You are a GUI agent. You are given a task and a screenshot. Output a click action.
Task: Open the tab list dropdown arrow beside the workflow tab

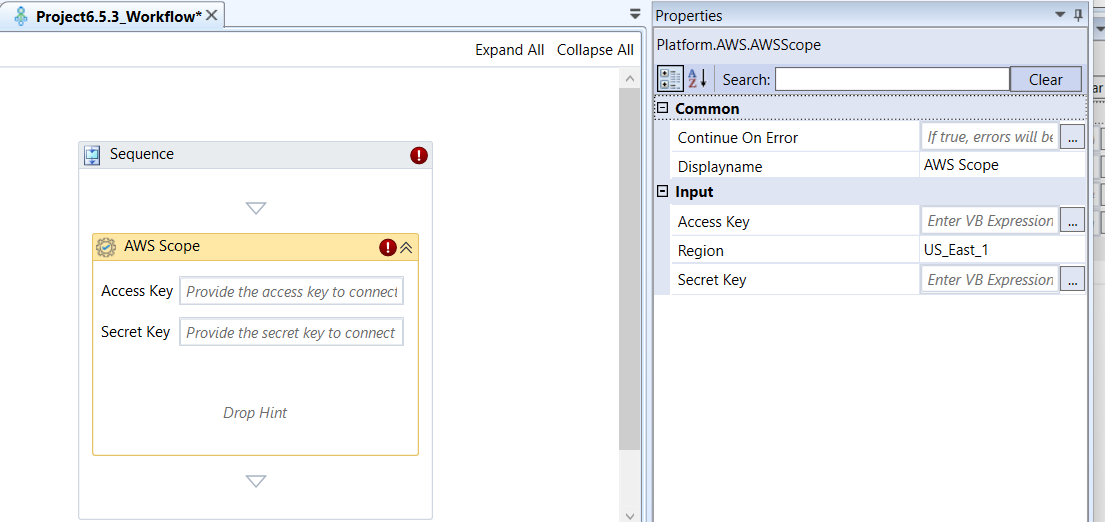click(x=635, y=13)
